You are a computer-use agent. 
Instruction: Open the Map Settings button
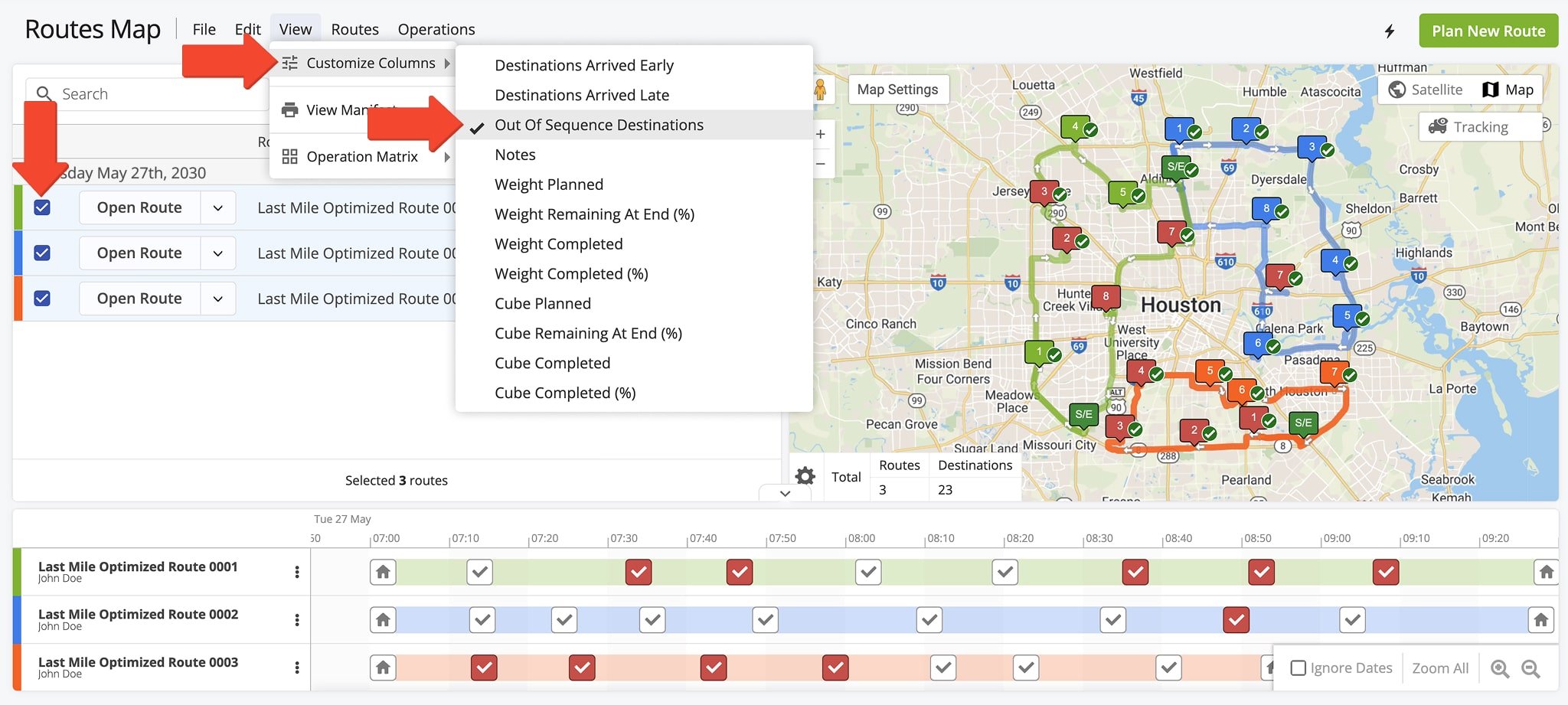tap(897, 90)
